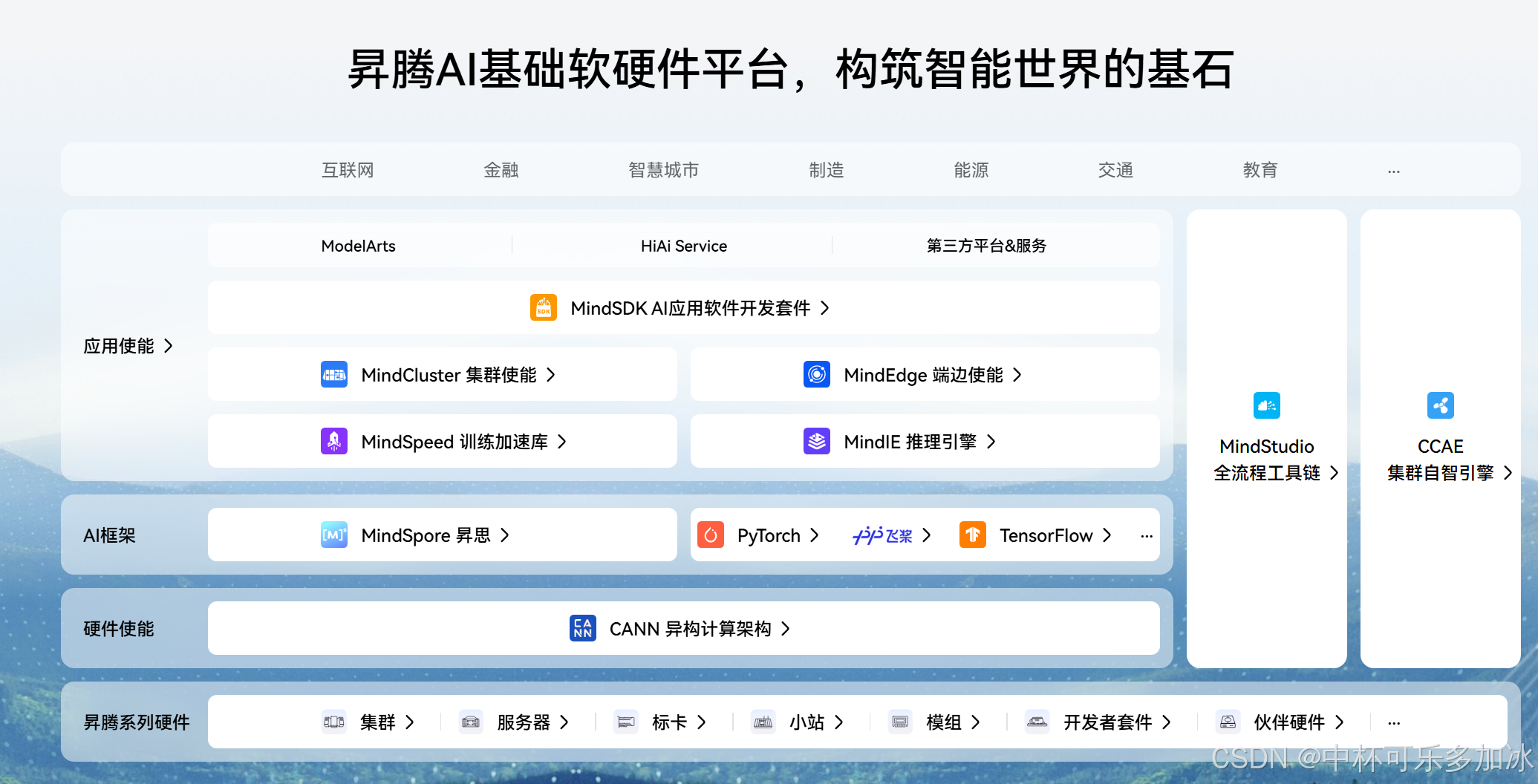1538x784 pixels.
Task: Click the MindStudio 全流程工具链 icon
Action: point(1266,405)
